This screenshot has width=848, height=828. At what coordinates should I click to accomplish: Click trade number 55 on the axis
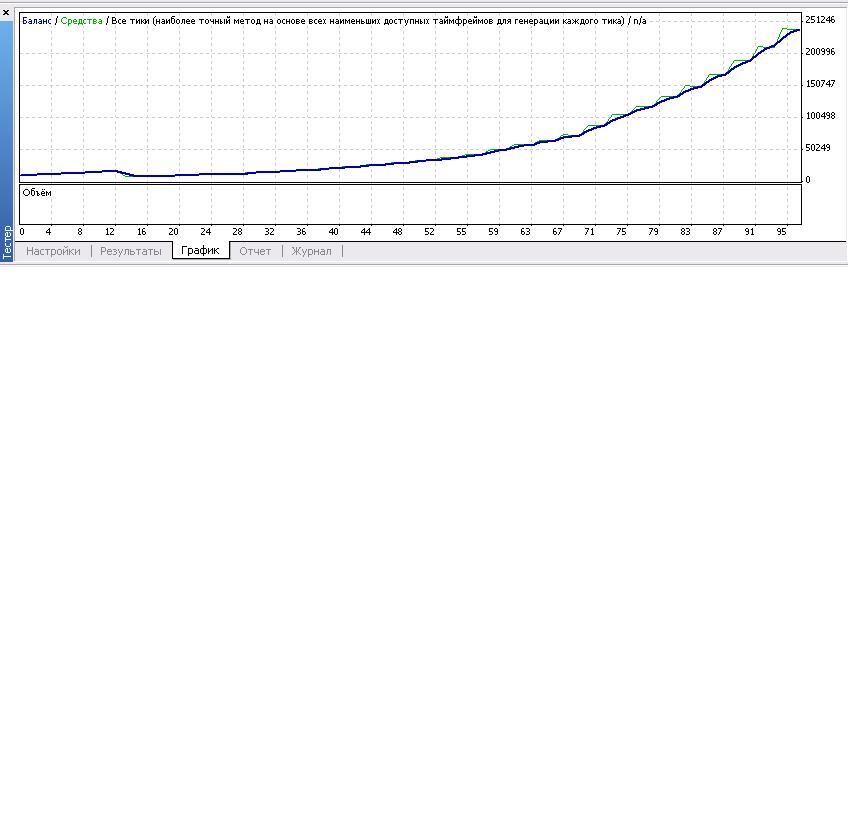pos(461,232)
